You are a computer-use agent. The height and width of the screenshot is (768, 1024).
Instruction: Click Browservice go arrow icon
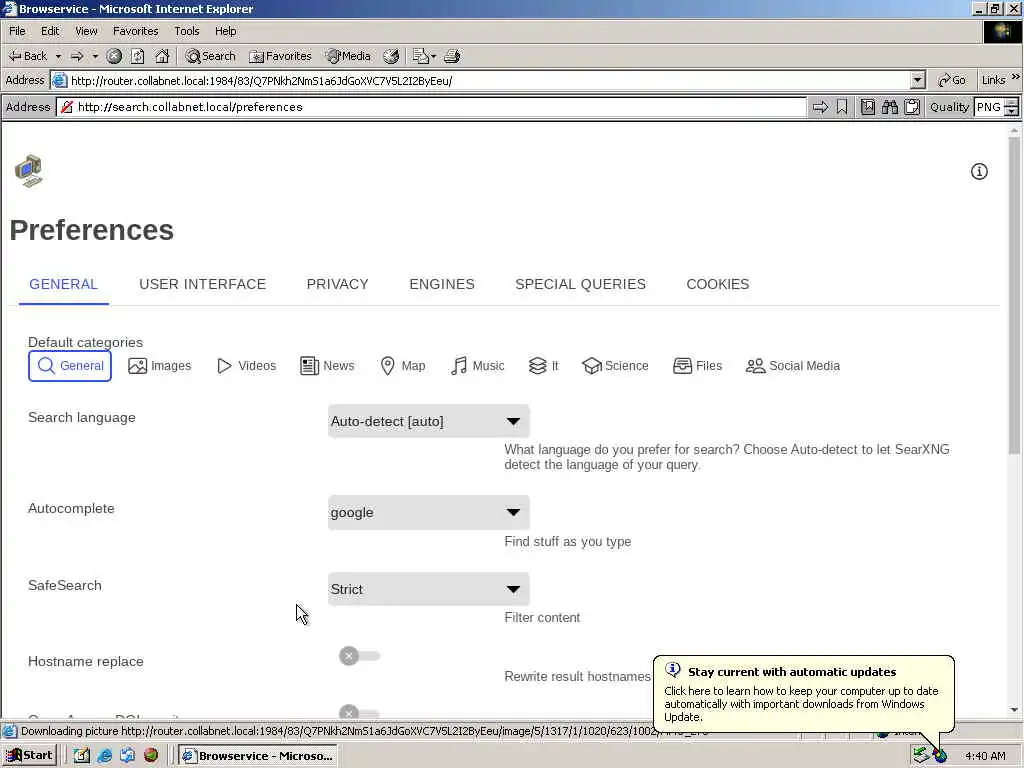point(820,107)
